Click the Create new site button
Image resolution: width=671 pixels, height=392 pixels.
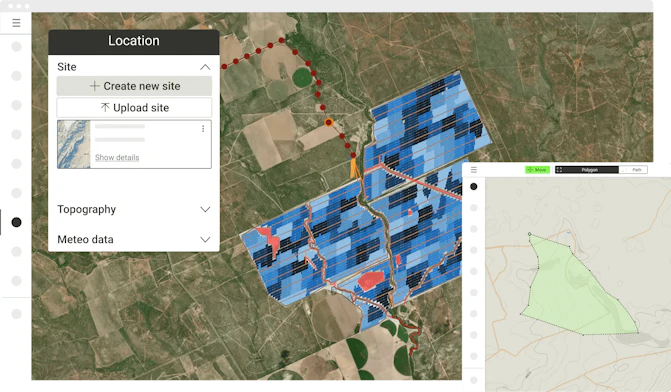click(x=134, y=86)
